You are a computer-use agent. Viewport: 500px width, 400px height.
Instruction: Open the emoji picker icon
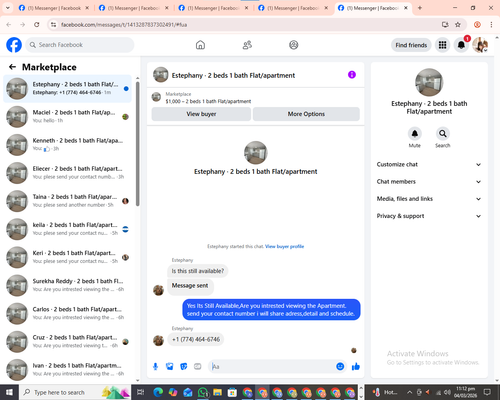click(340, 367)
